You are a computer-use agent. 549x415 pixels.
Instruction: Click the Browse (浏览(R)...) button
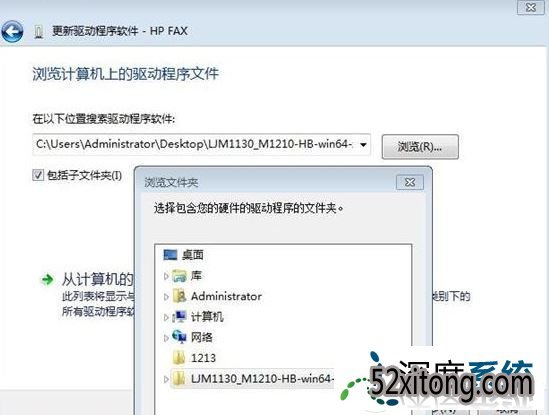[420, 147]
